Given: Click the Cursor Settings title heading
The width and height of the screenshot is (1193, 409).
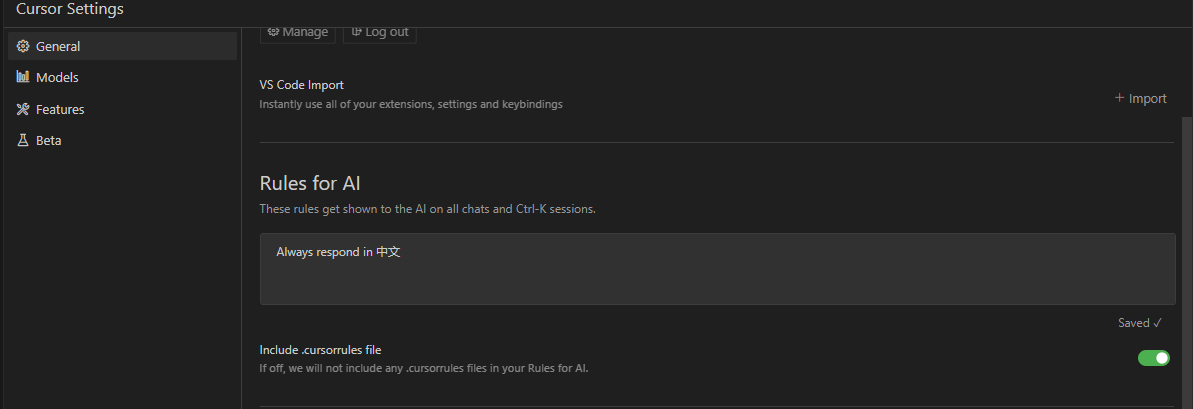Looking at the screenshot, I should (x=70, y=9).
